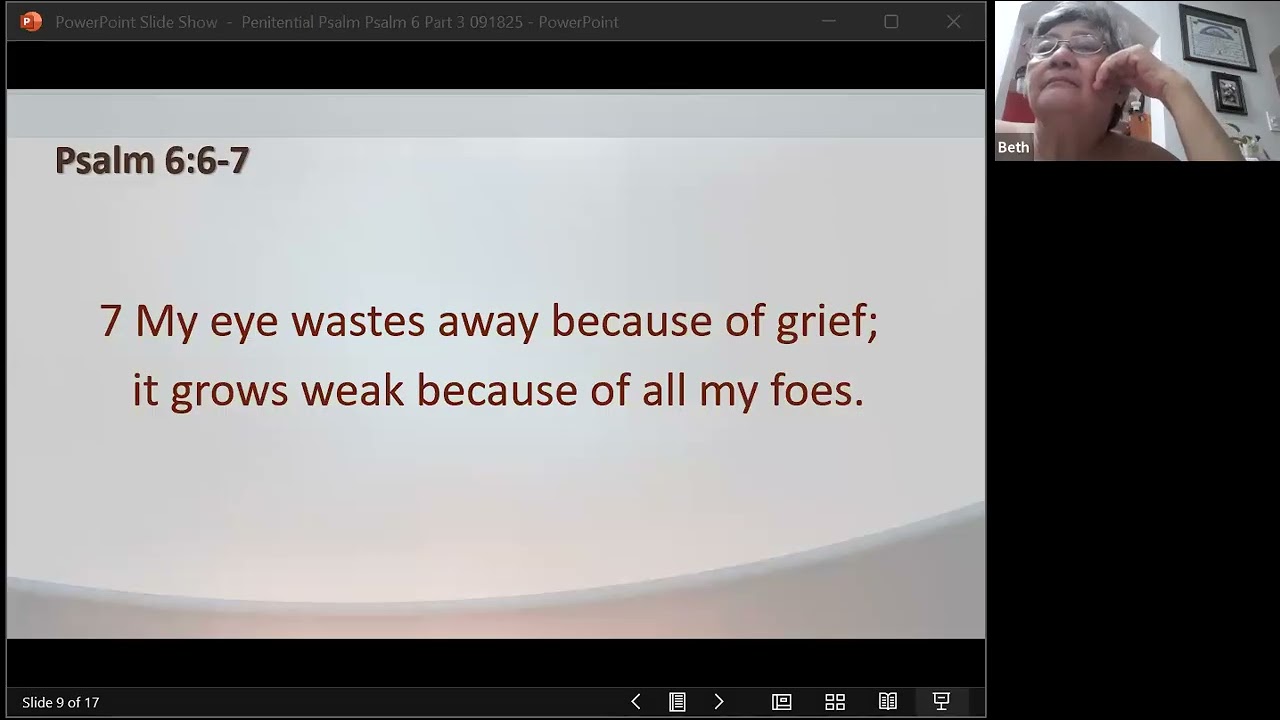Switch to Reading View icon

(888, 702)
